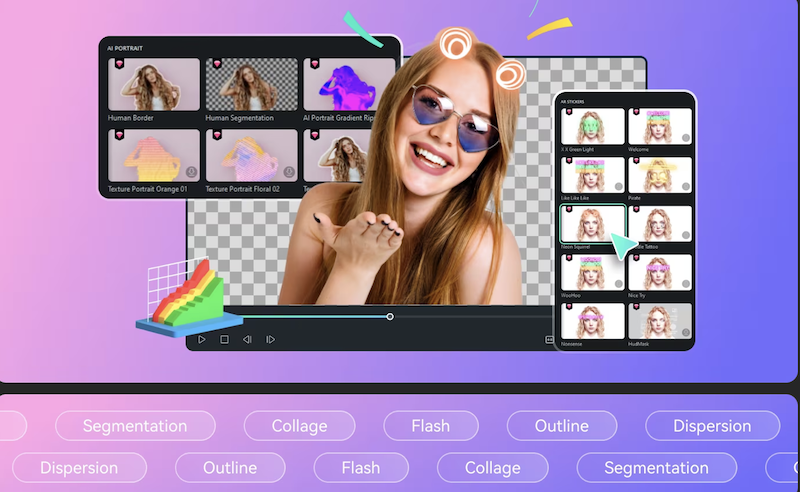
Task: Click the Collage pill in the lower row
Action: (x=492, y=468)
